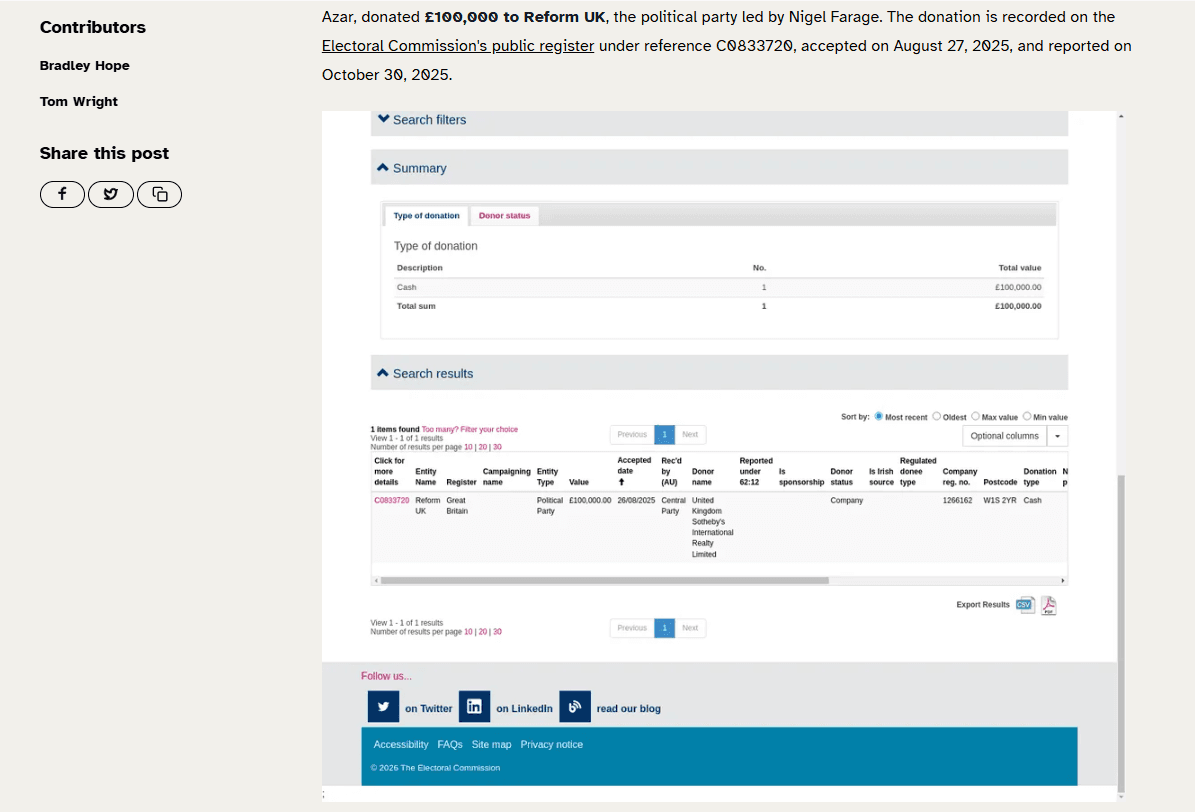Select Most recent sort option

click(x=879, y=416)
